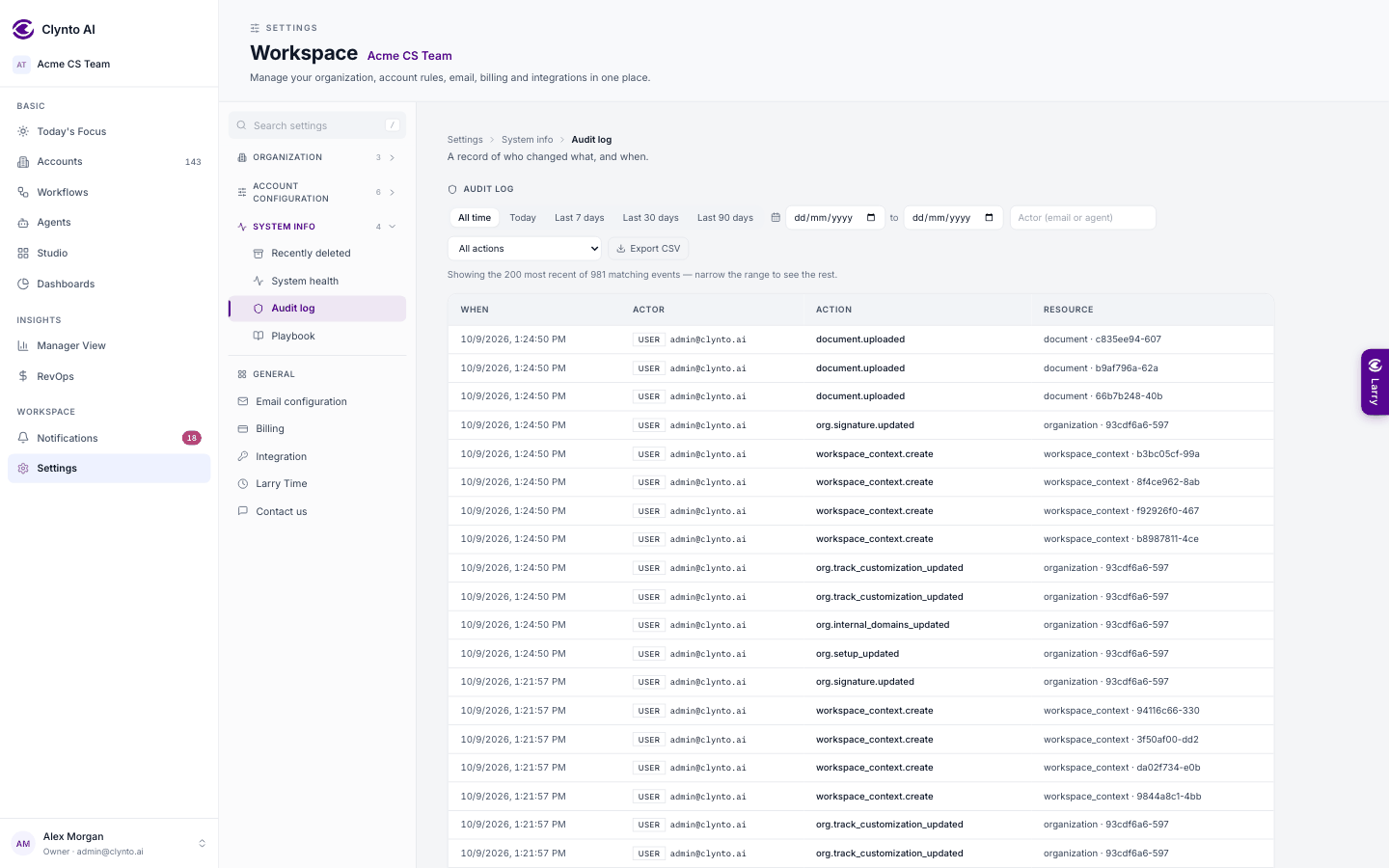Open the Alex Morgan user menu

point(109,843)
